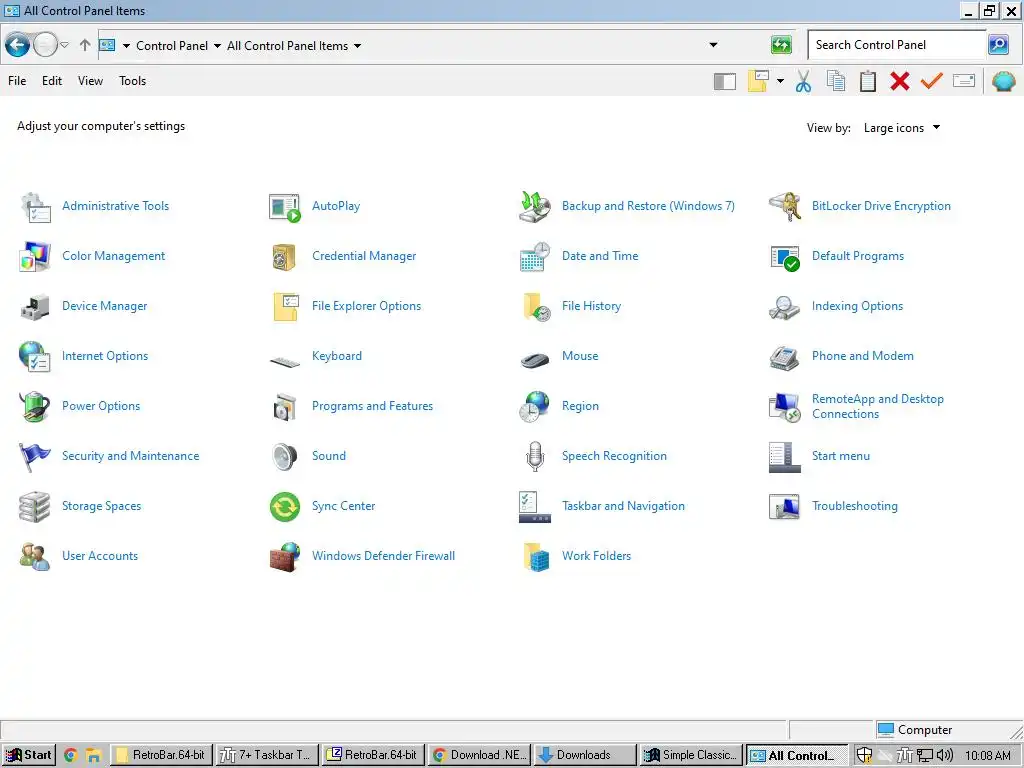This screenshot has width=1024, height=768.
Task: Click the Credential Manager safe icon
Action: coord(285,257)
